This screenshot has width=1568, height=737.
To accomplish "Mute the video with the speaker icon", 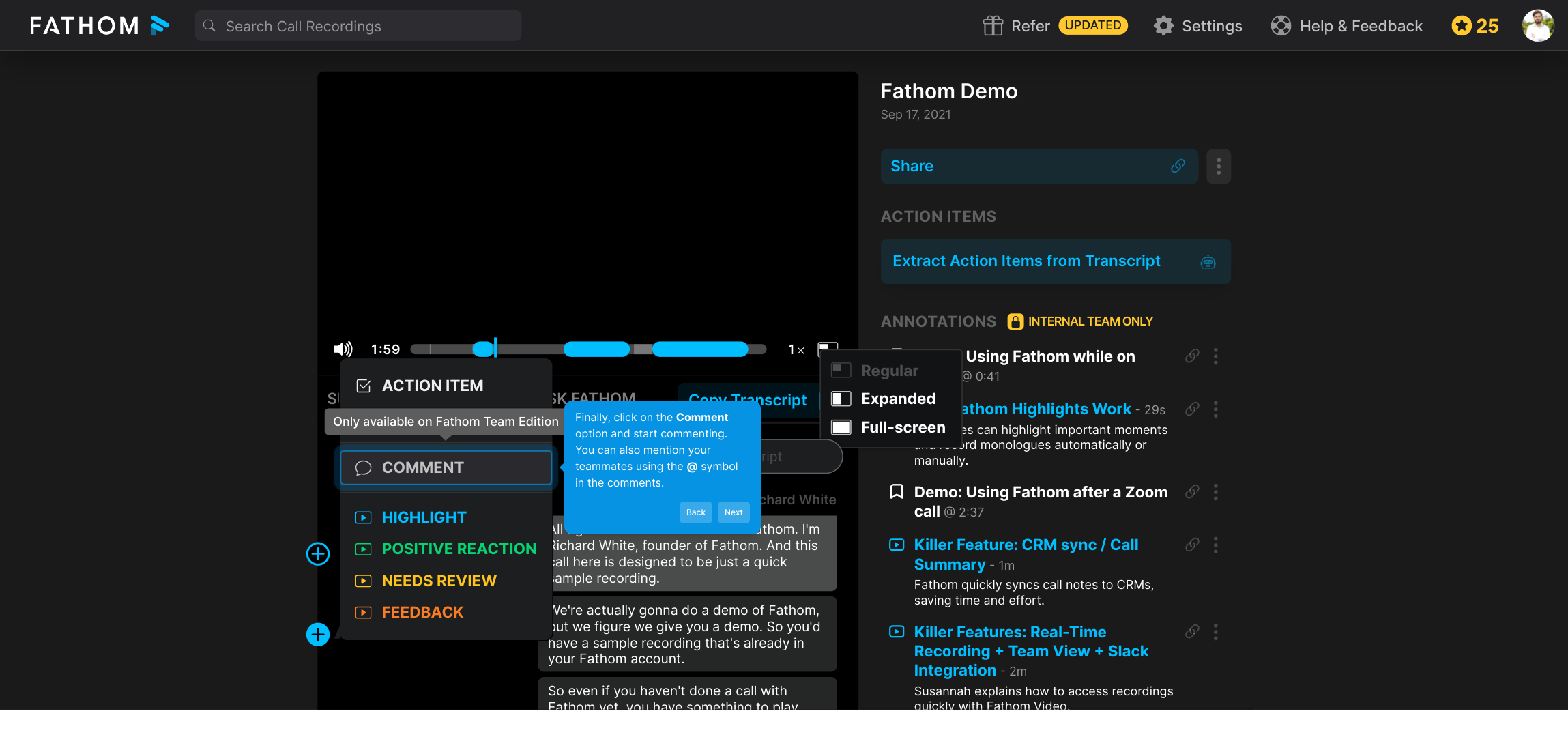I will coord(343,349).
